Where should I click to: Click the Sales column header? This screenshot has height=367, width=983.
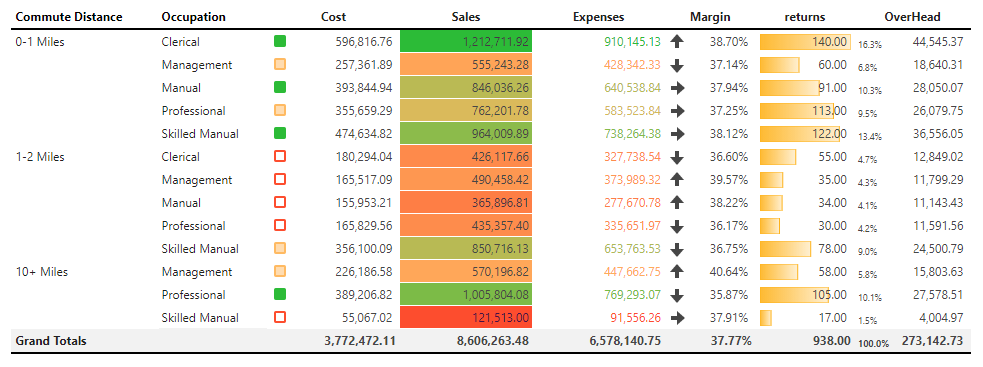pos(466,17)
